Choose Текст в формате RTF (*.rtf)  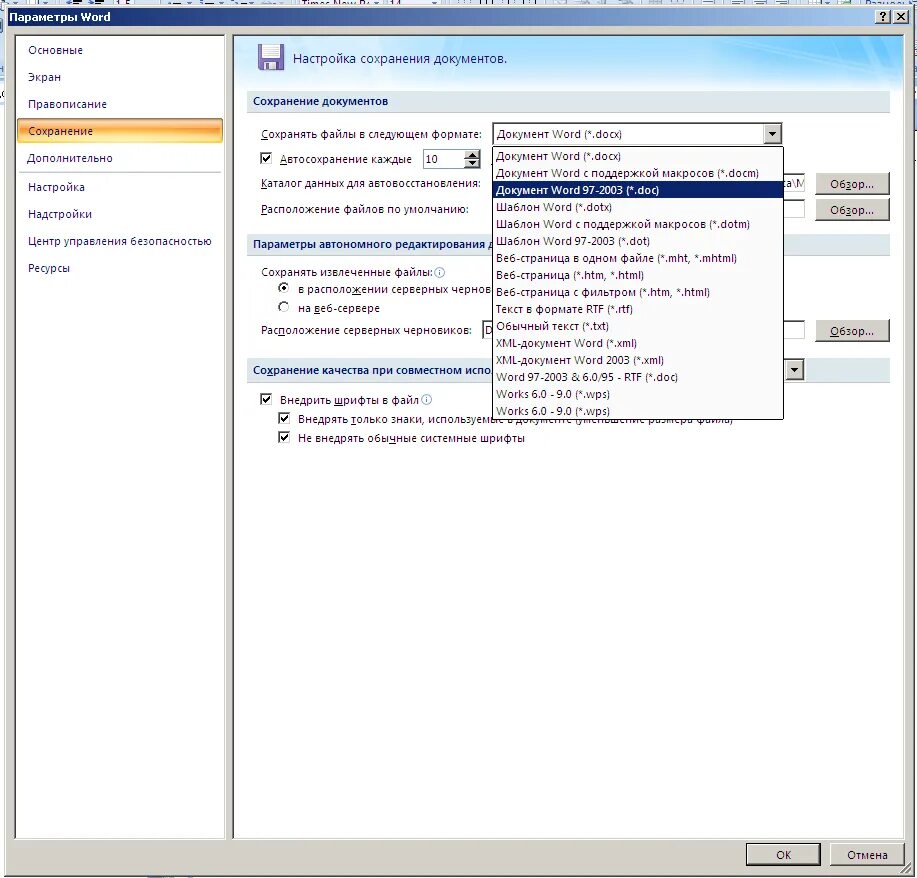click(637, 309)
